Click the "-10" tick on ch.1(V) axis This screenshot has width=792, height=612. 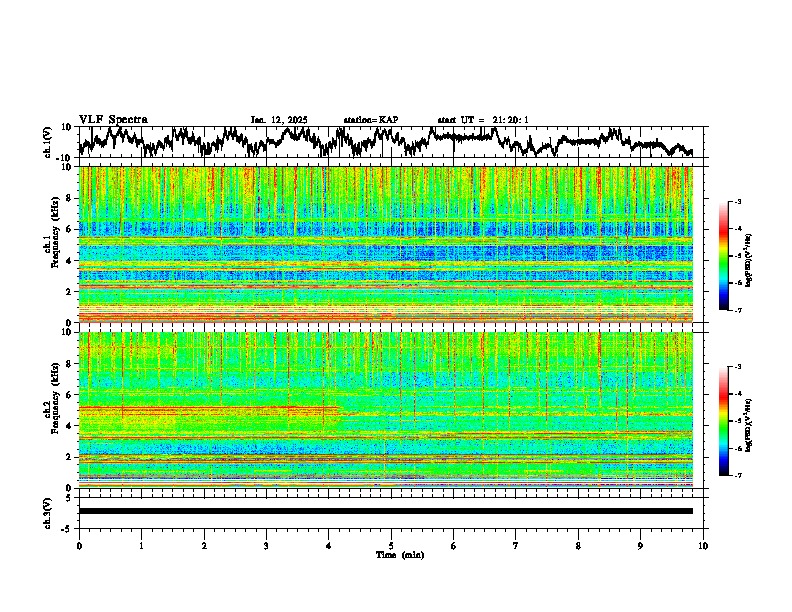[65, 158]
